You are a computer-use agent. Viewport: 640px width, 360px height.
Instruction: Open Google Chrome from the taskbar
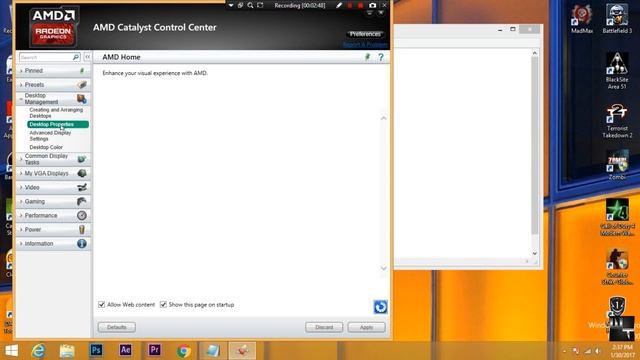pos(184,351)
